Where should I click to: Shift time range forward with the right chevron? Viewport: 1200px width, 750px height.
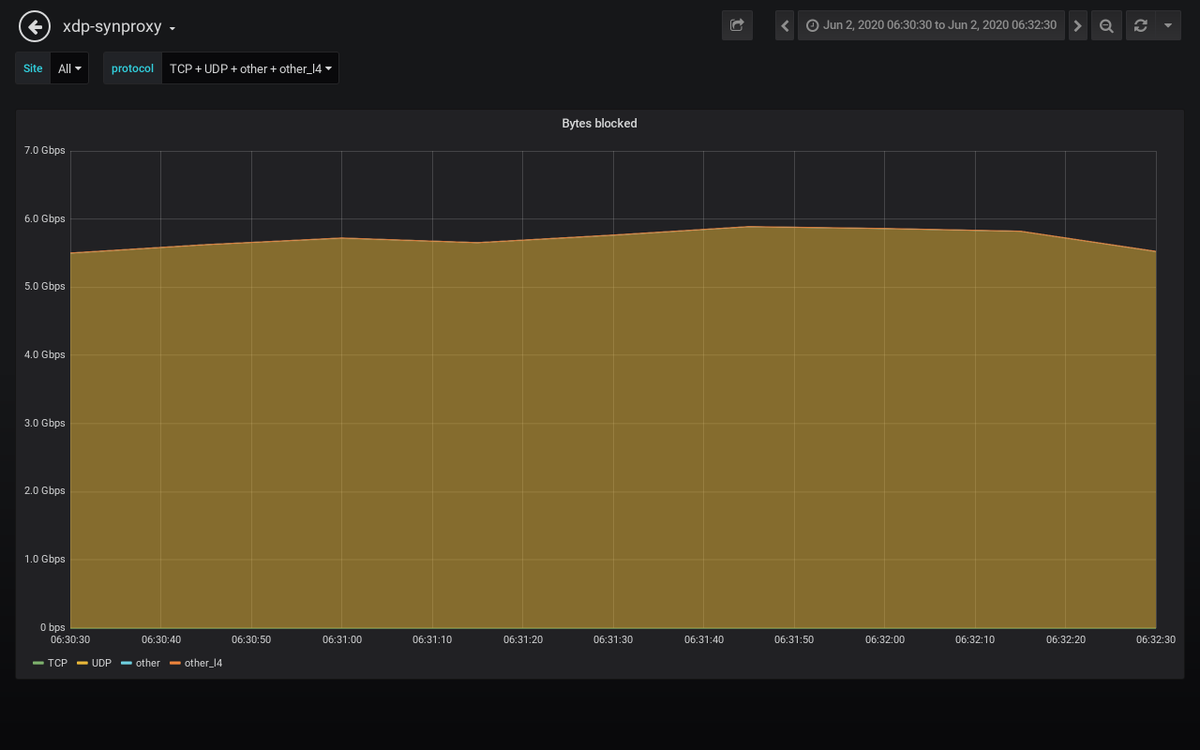click(x=1078, y=25)
